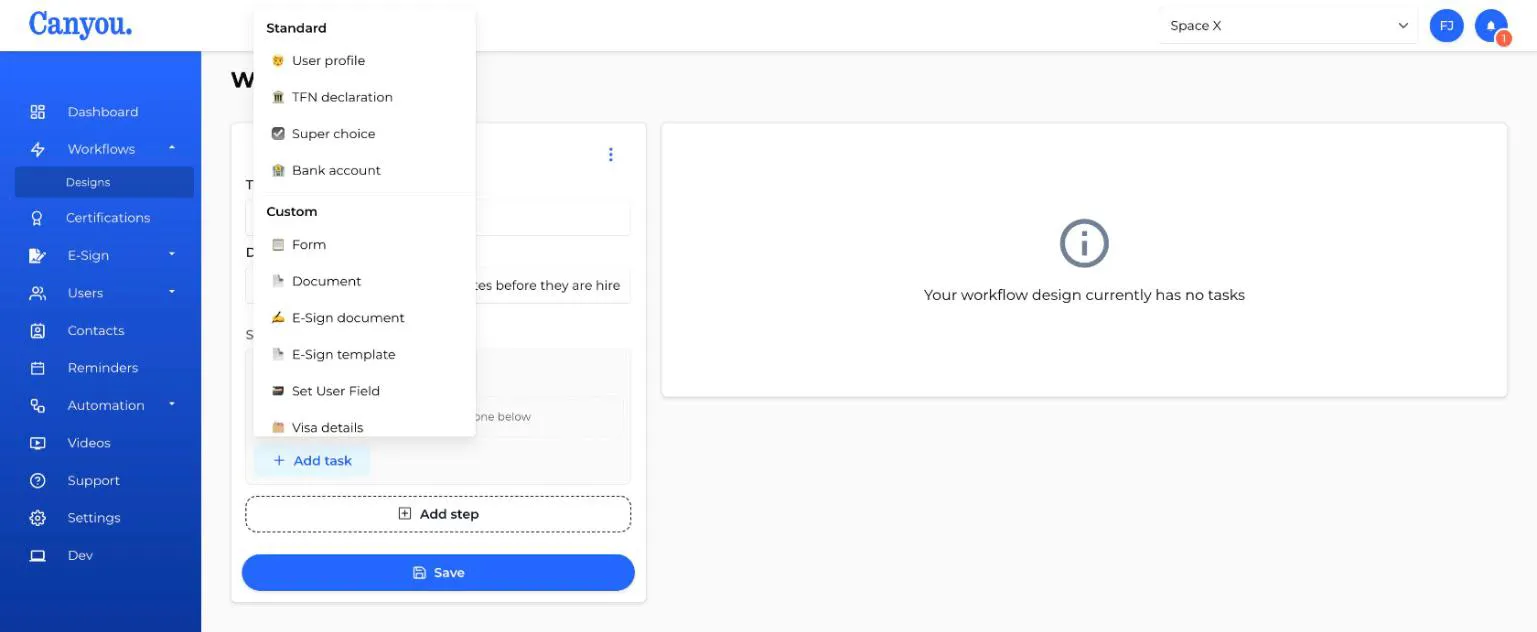This screenshot has width=1537, height=632.
Task: Click the Bank account icon
Action: [x=278, y=171]
